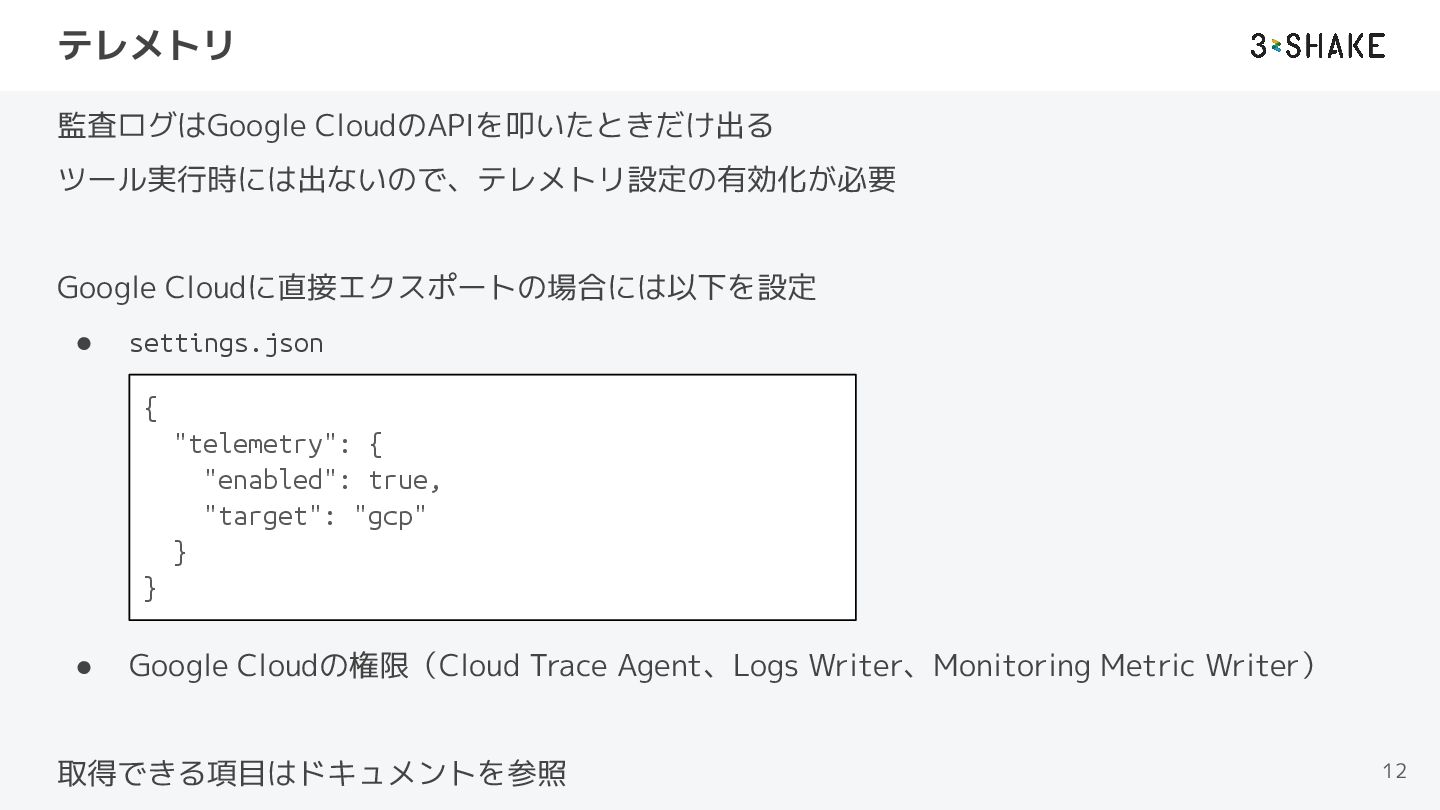The image size is (1440, 810).
Task: Click the slide page number 12
Action: coord(1394,771)
